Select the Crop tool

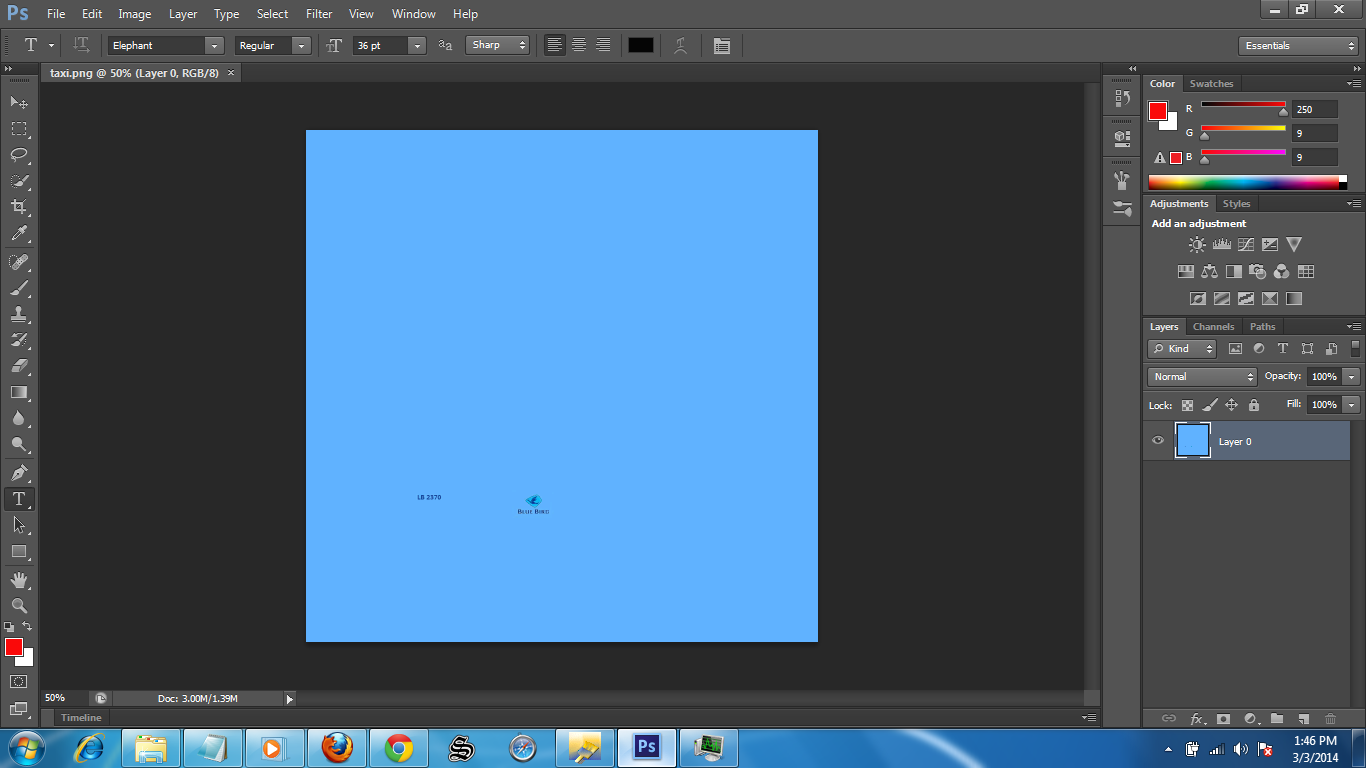pos(19,207)
